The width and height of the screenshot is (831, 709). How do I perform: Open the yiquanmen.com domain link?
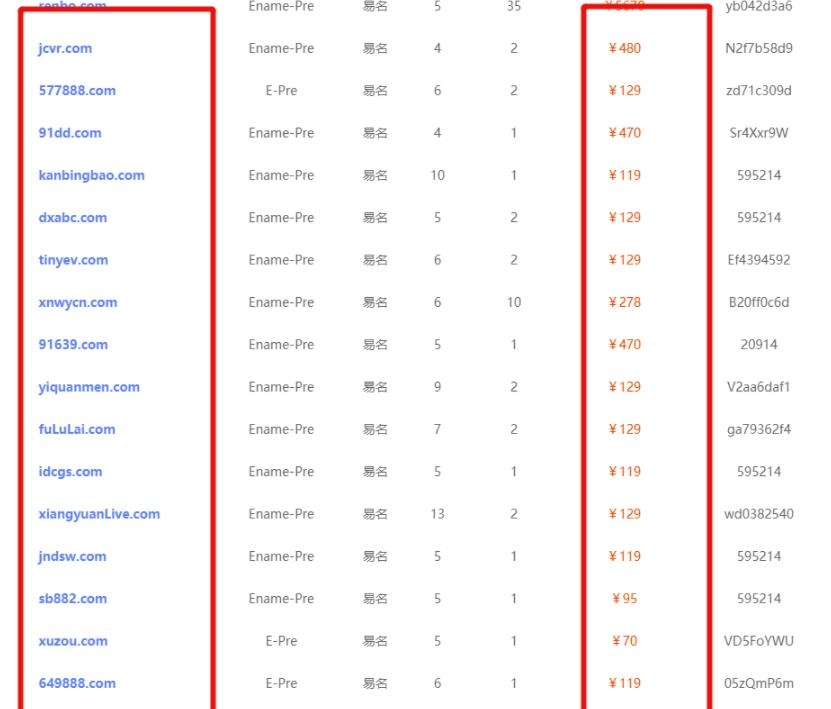point(89,387)
